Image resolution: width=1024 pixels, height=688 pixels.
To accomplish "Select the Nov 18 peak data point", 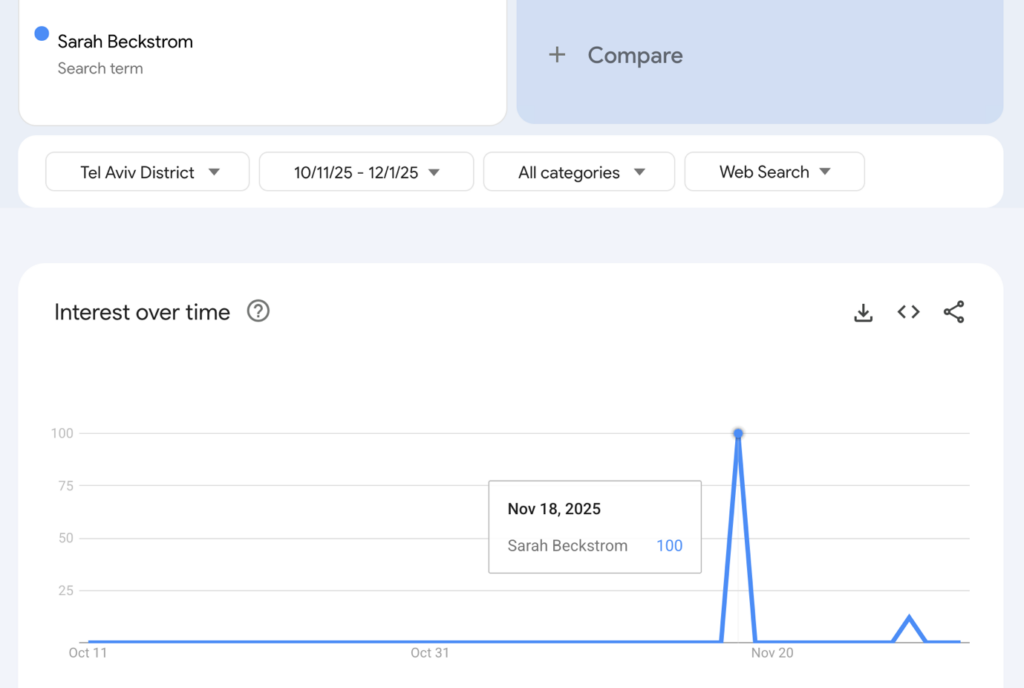I will (738, 433).
